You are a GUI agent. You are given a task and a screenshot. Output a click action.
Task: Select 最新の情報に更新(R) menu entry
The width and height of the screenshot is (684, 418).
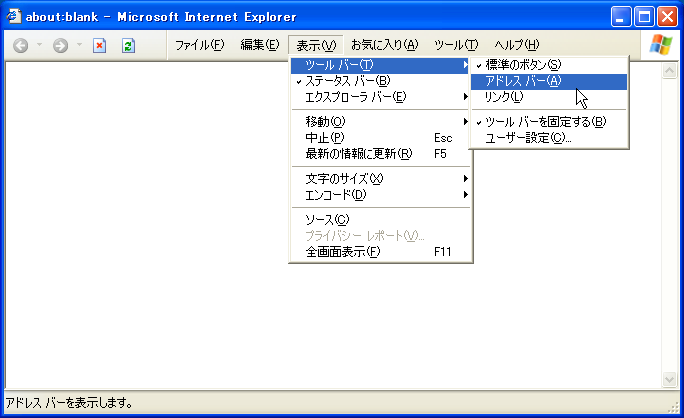click(380, 154)
